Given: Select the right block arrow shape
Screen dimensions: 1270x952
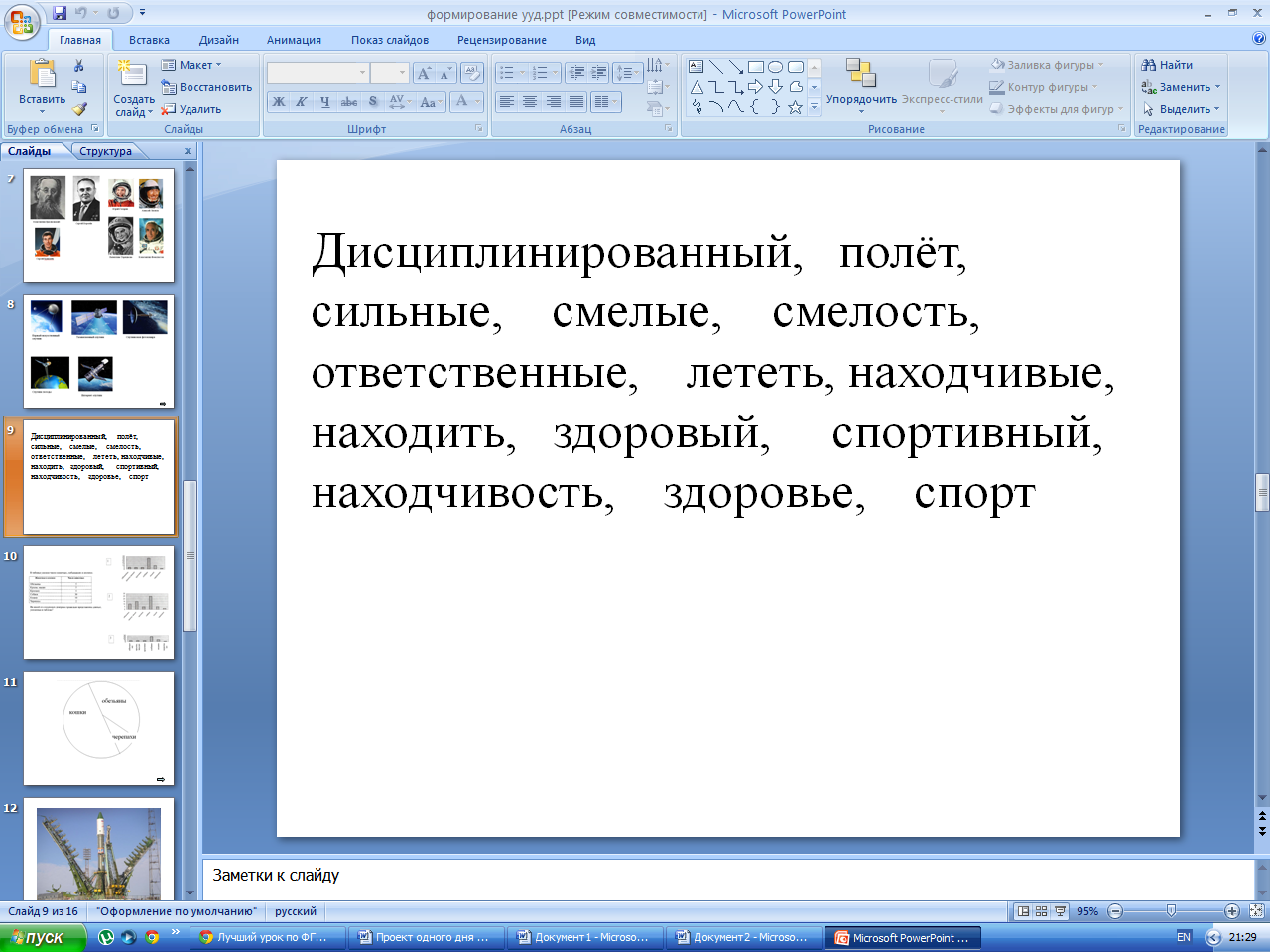Looking at the screenshot, I should 756,87.
